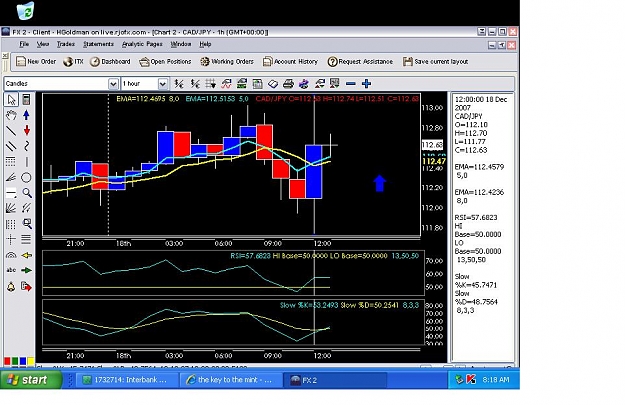This screenshot has width=625, height=405.
Task: Click the exit door red arrow icon
Action: coord(26,286)
